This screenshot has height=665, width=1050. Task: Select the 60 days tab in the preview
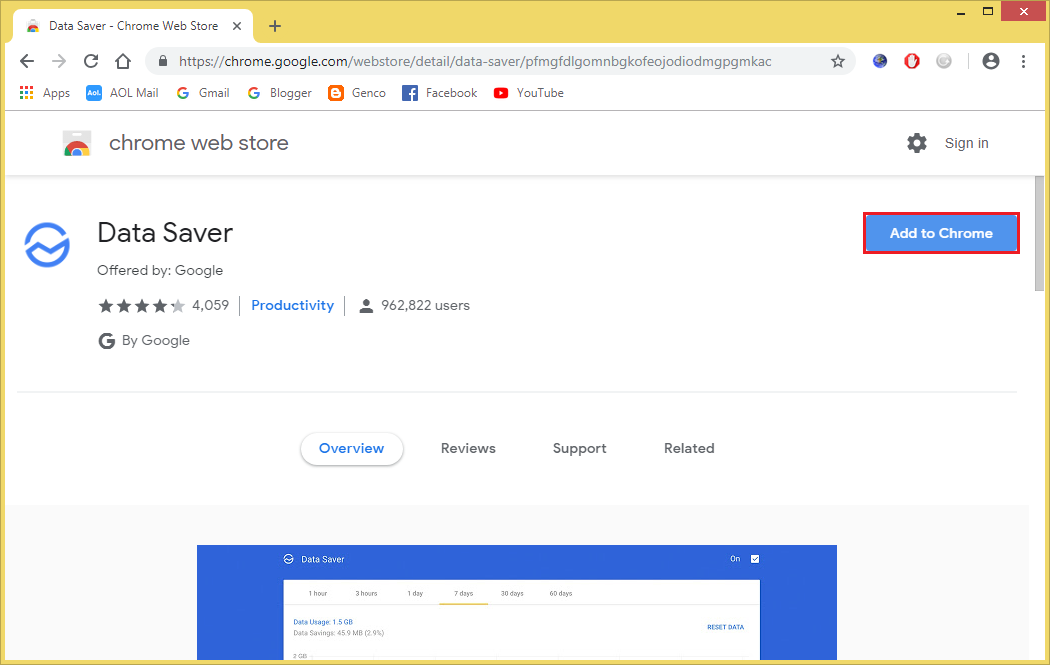pos(560,593)
